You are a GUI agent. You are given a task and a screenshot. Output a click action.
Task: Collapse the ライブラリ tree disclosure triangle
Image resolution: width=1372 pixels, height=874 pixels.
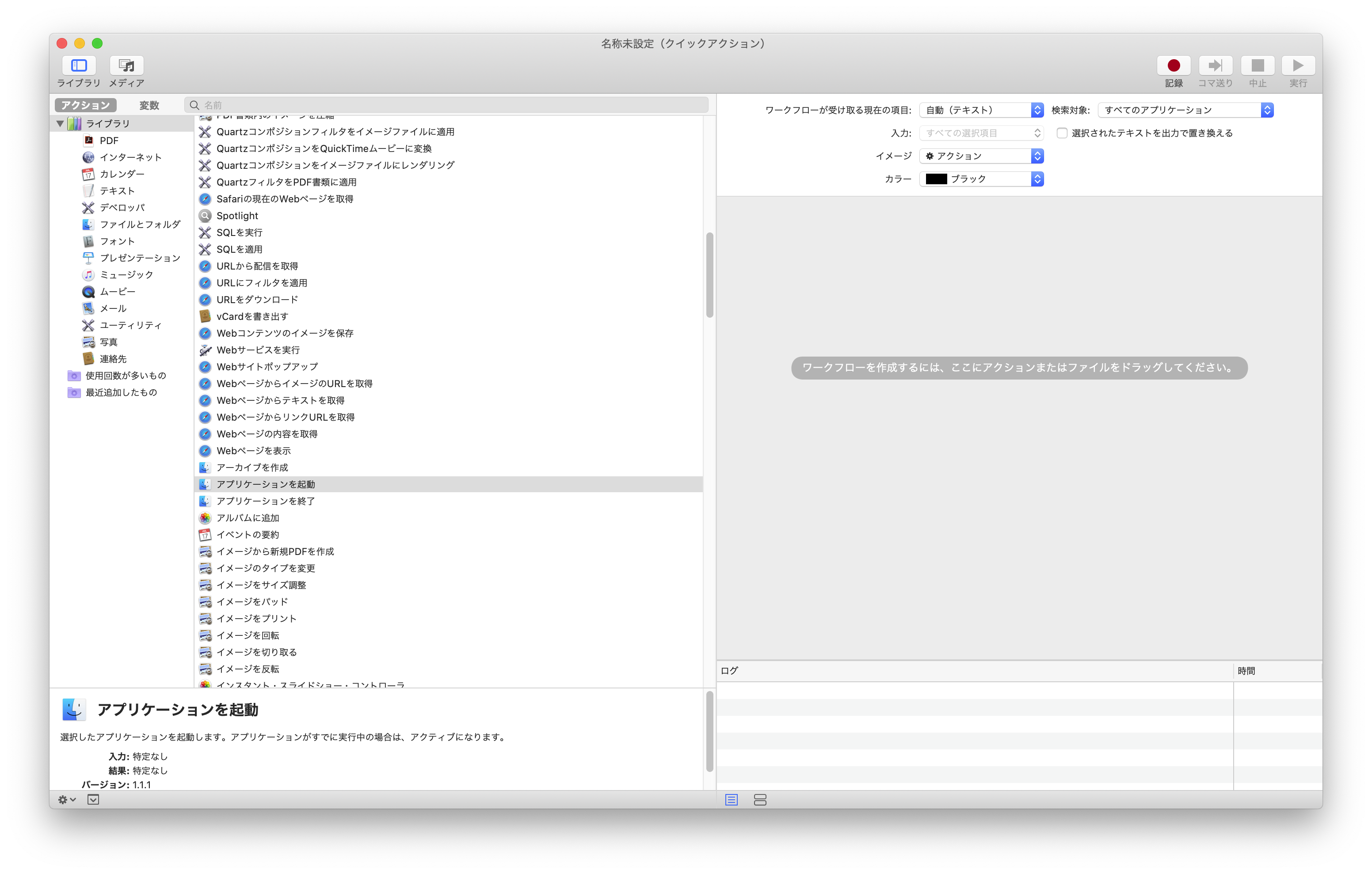61,124
